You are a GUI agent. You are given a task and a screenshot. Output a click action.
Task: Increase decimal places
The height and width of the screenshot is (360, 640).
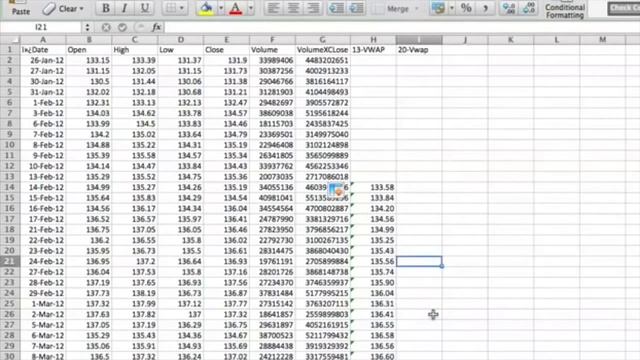[x=509, y=8]
